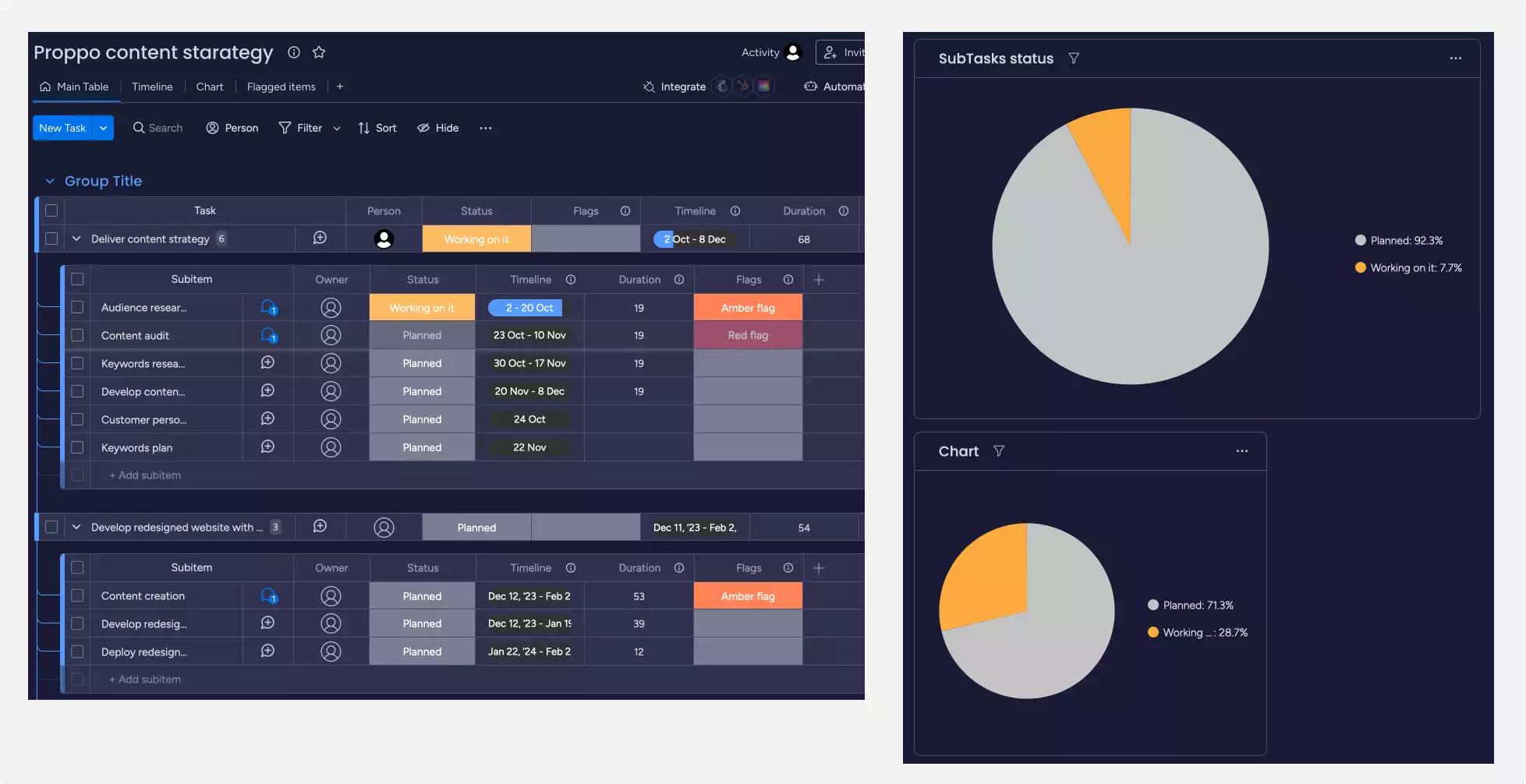Assign owner for Audience research subitem

(x=331, y=308)
